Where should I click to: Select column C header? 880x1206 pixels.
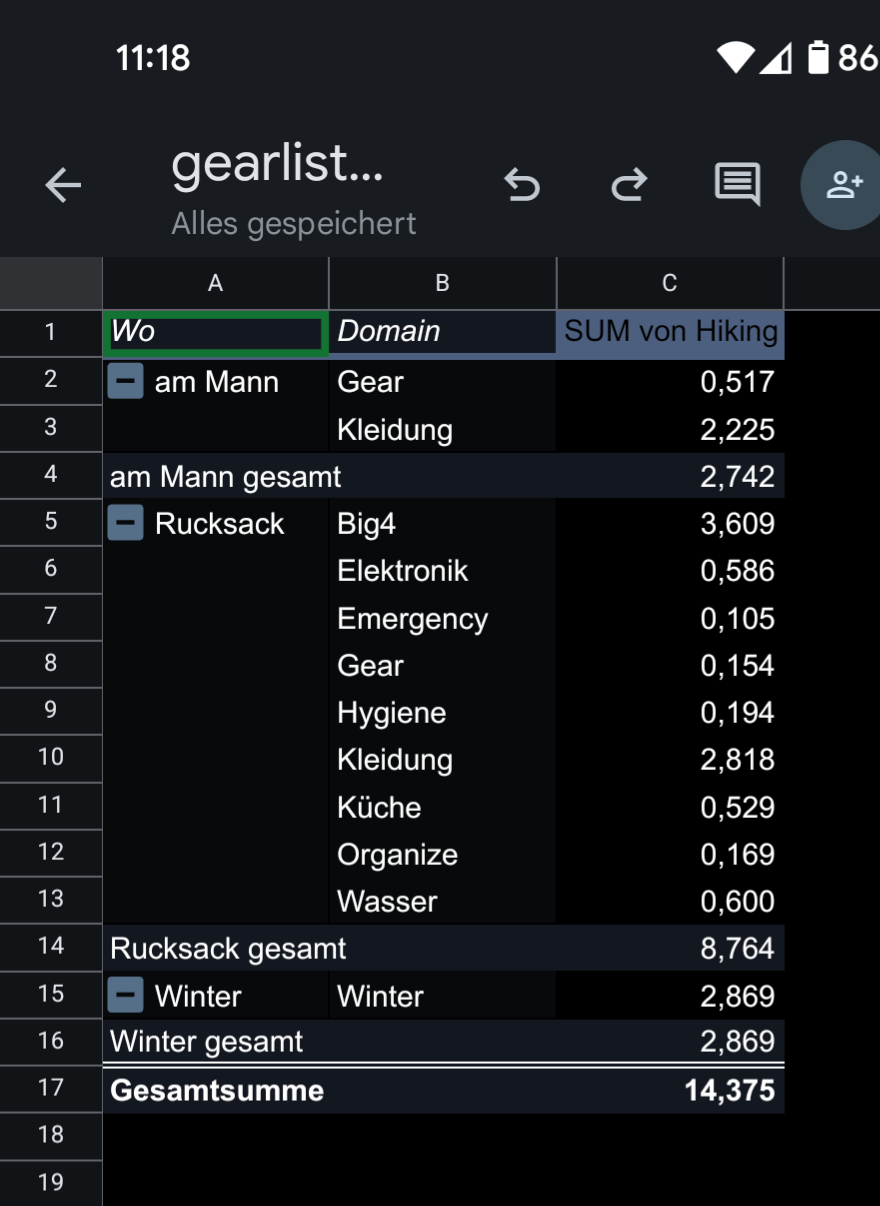(x=670, y=284)
